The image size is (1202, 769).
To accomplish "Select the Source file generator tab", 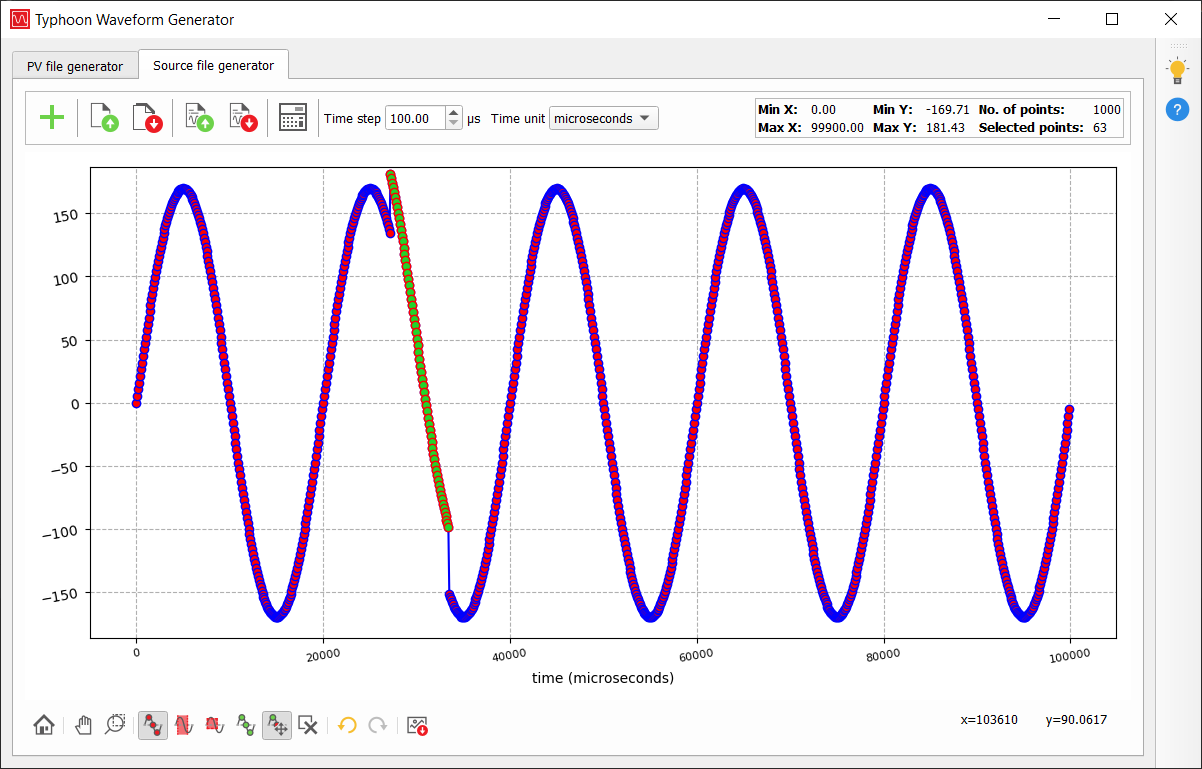I will (x=213, y=65).
